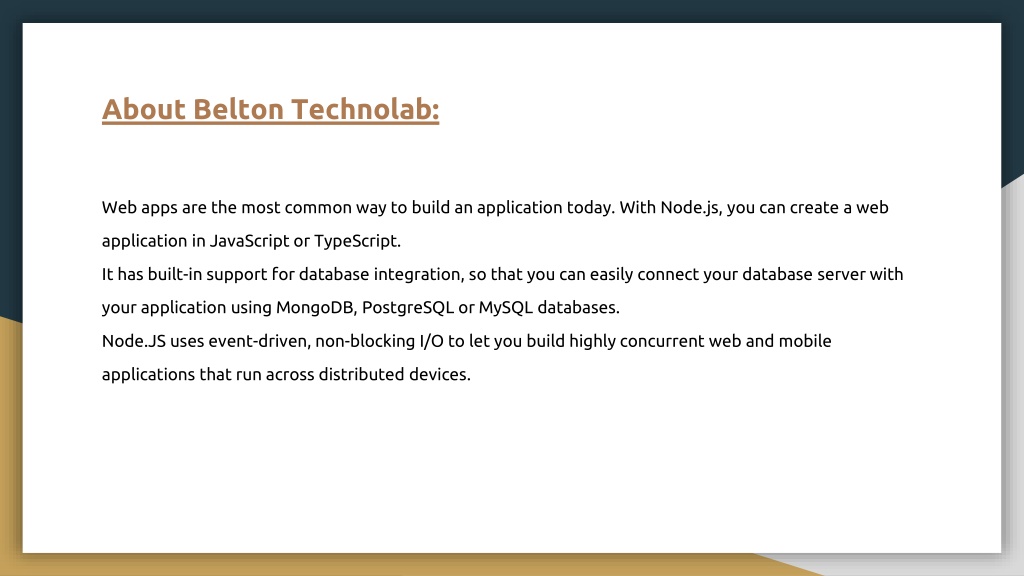1024x576 pixels.
Task: Click 'Web apps' at paragraph start
Action: (140, 208)
